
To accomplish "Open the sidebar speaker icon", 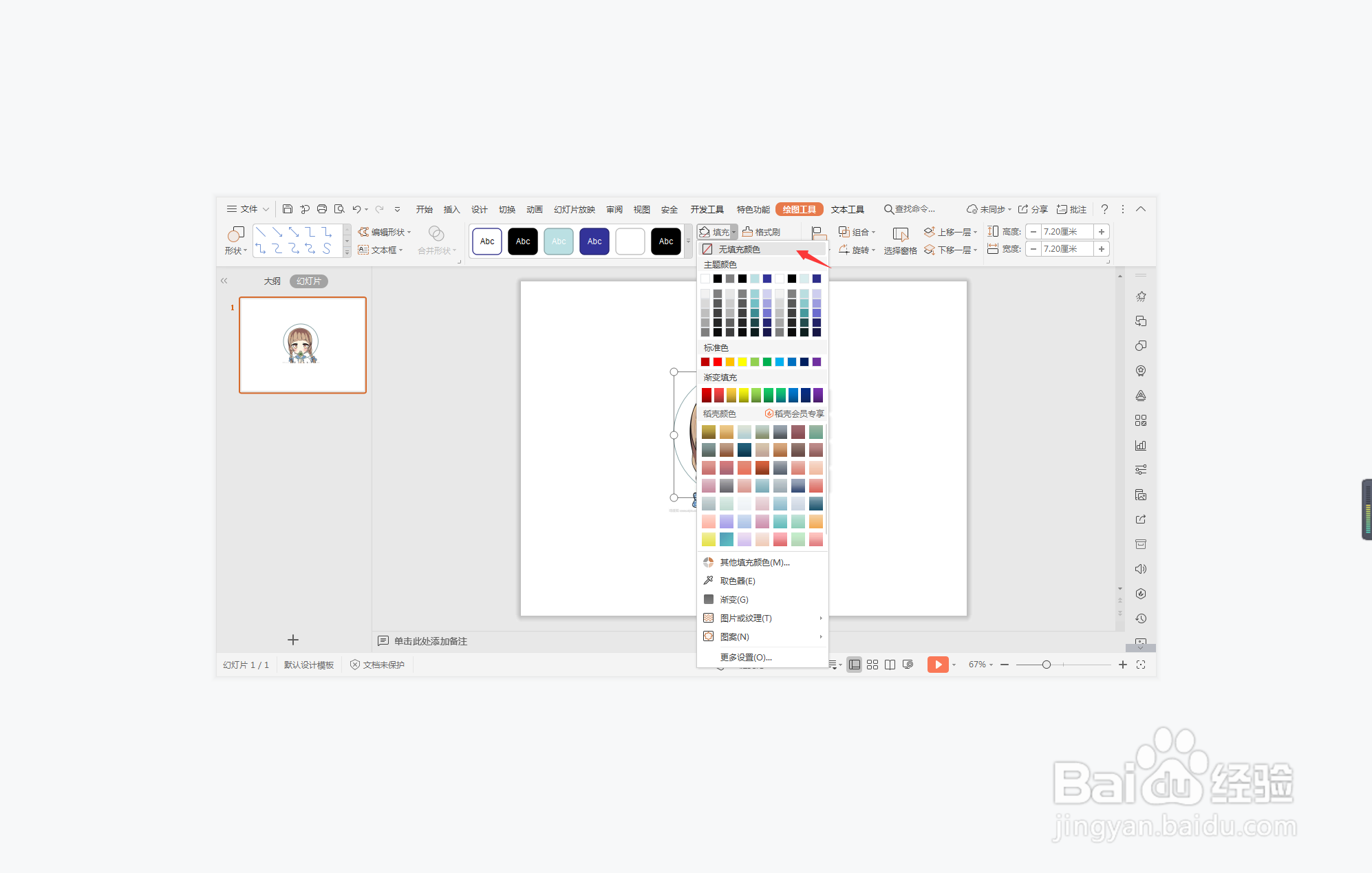I will pyautogui.click(x=1141, y=569).
